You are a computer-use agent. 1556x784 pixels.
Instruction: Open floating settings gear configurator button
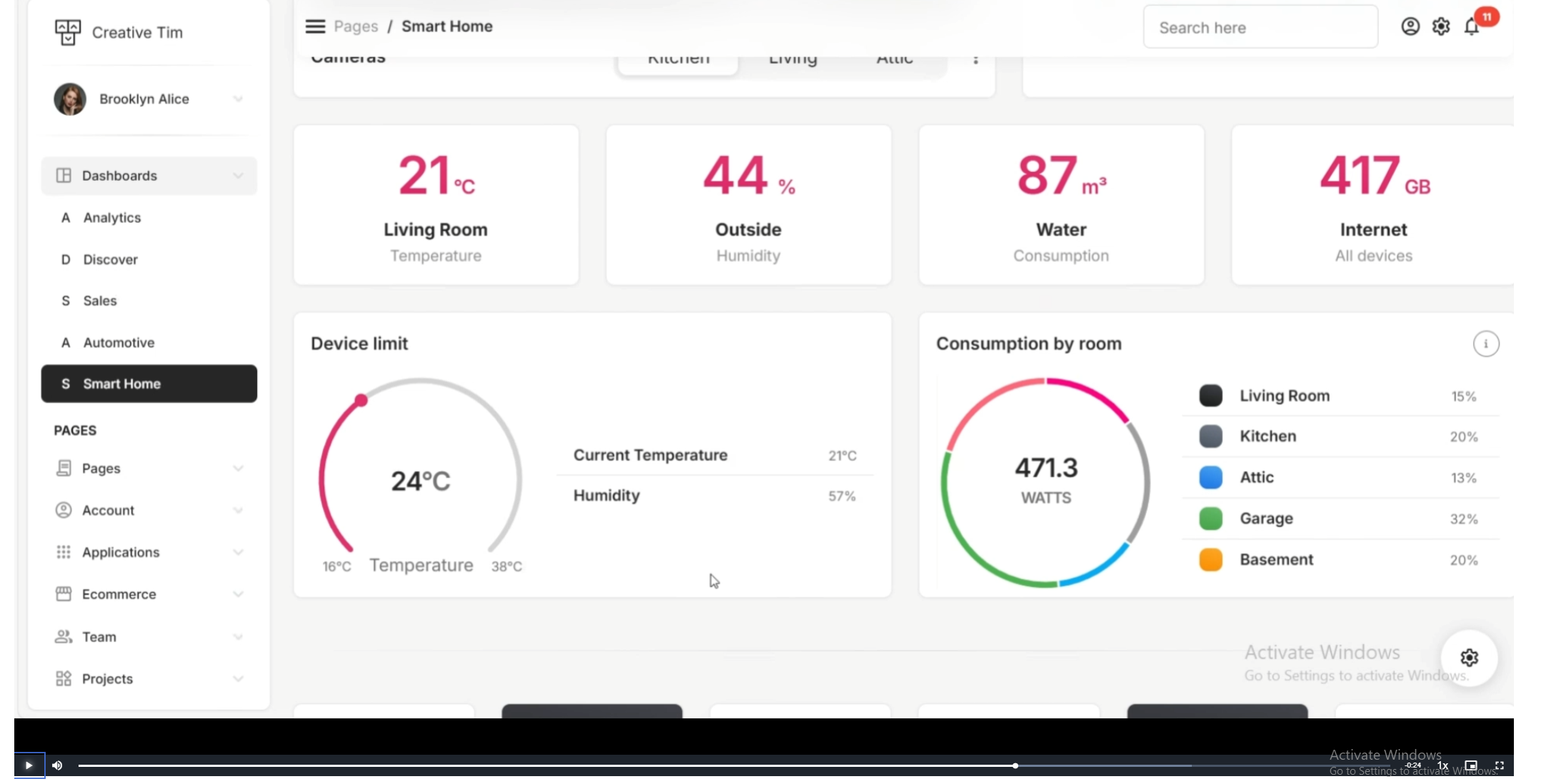[1468, 657]
